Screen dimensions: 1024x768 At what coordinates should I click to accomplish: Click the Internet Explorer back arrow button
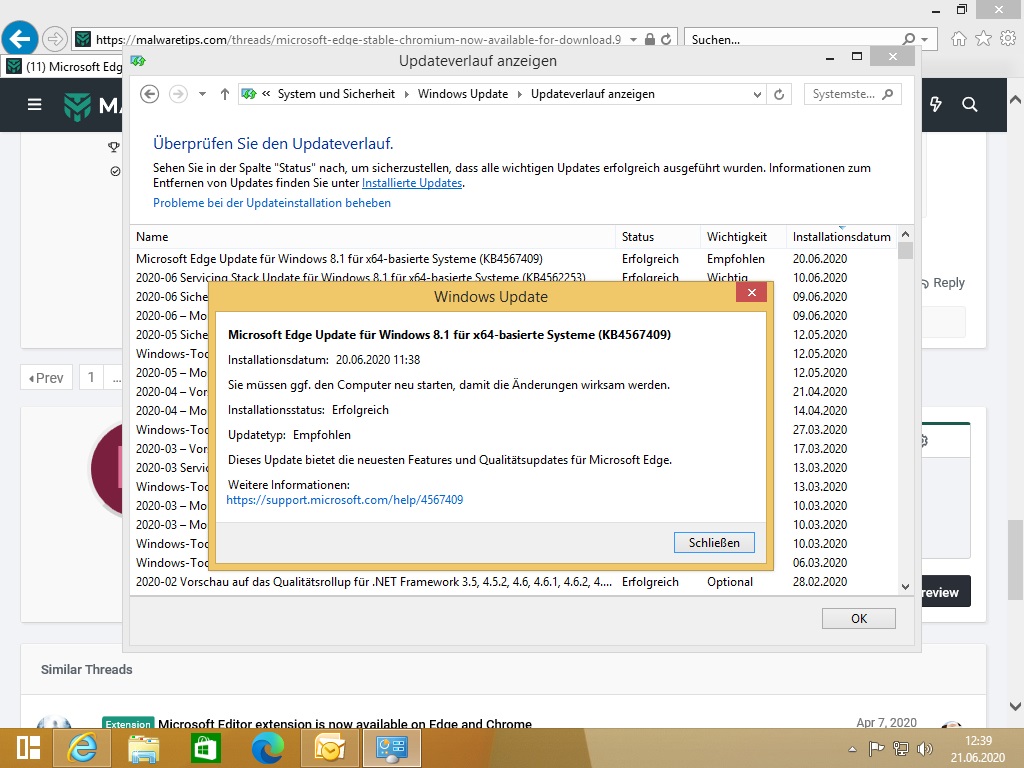(x=20, y=39)
